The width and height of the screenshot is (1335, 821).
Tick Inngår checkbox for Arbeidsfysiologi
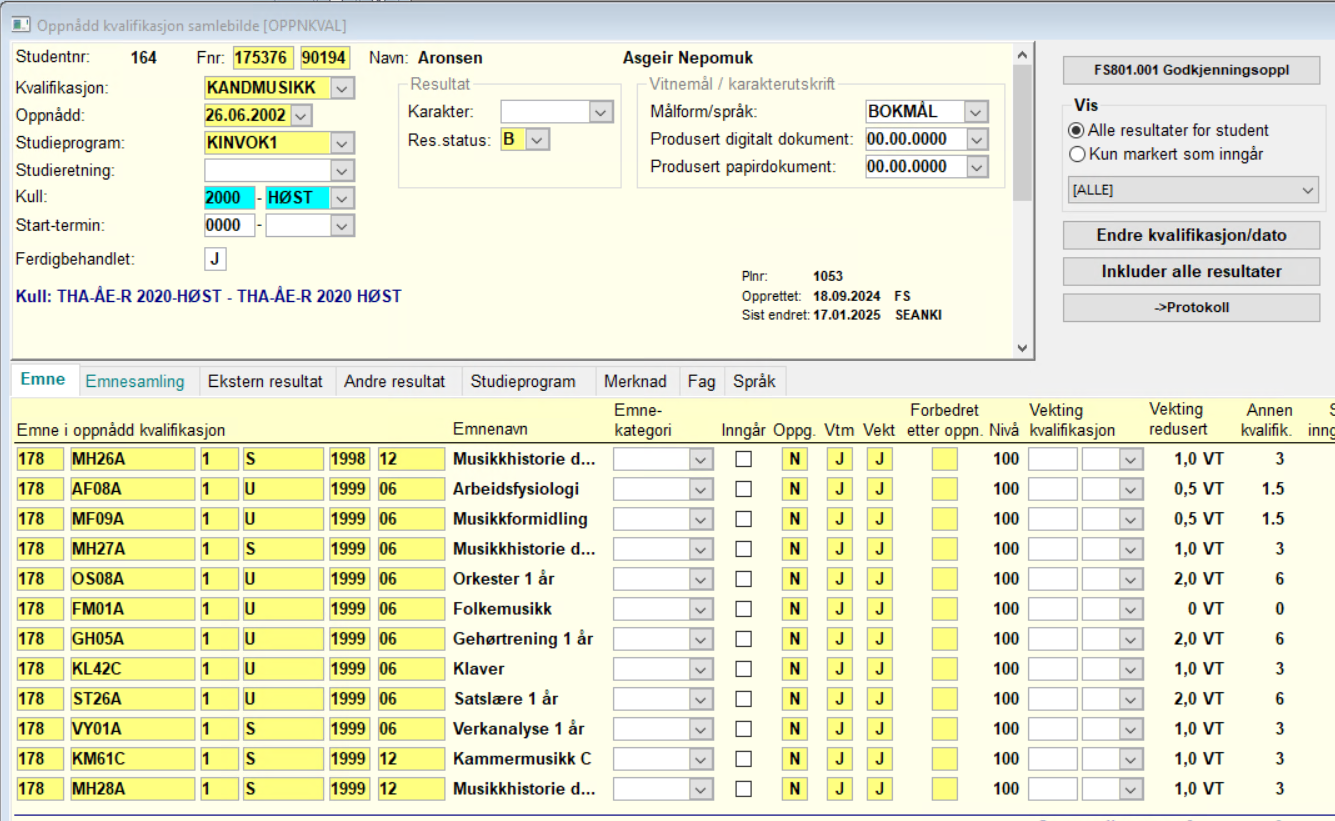(743, 489)
